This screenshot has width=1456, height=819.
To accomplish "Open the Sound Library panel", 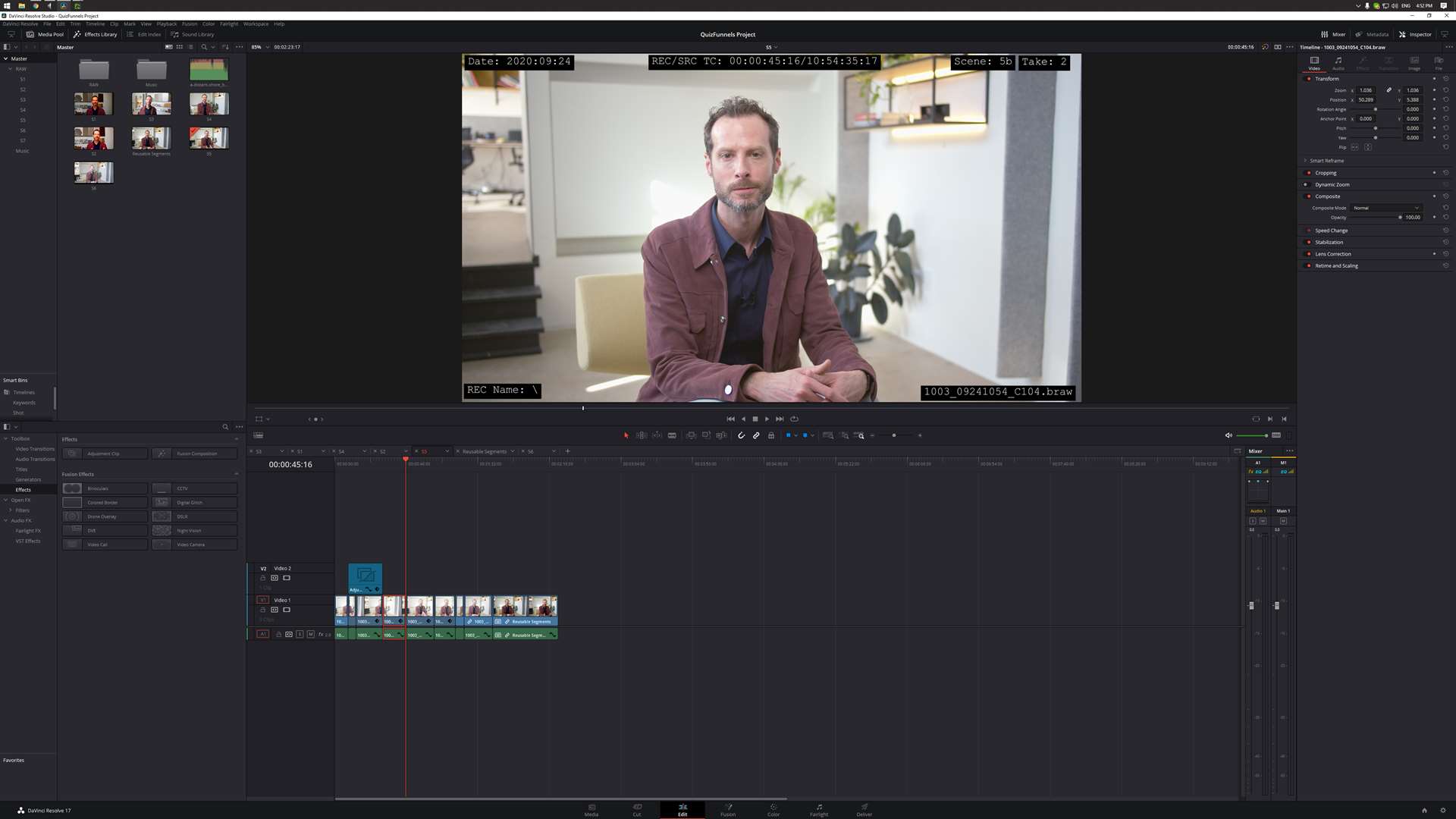I will point(192,34).
